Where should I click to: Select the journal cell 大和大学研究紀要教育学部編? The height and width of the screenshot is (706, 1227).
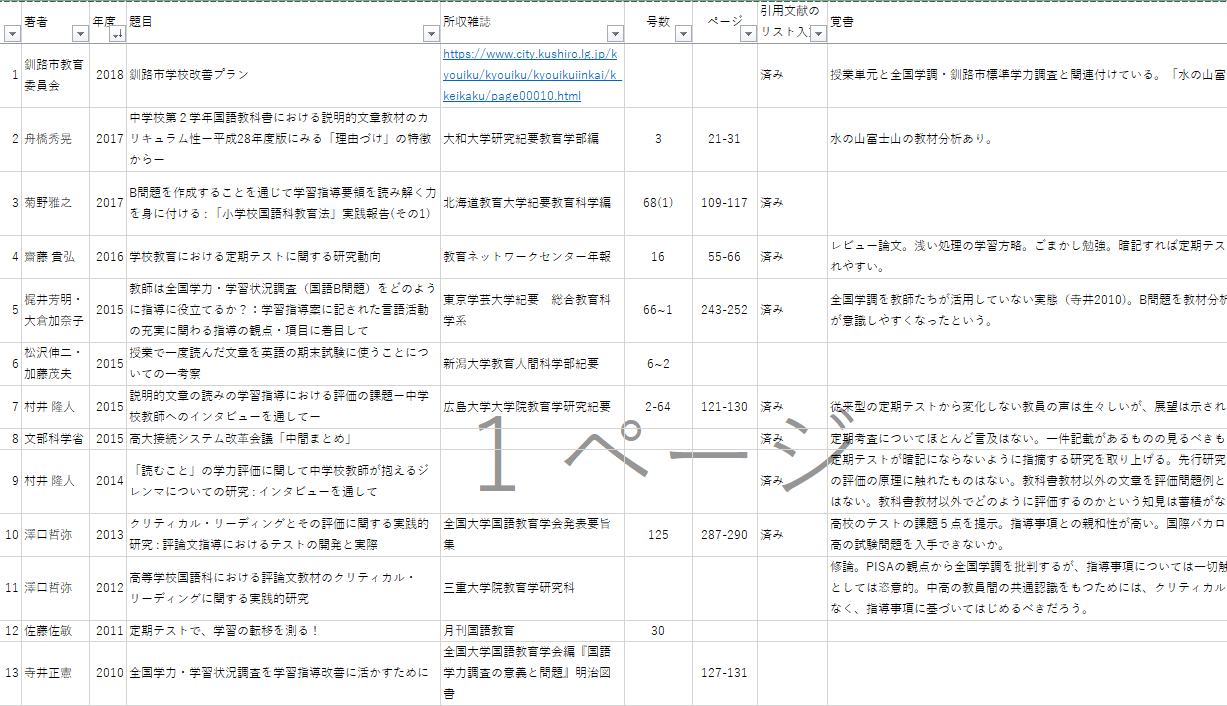point(532,139)
